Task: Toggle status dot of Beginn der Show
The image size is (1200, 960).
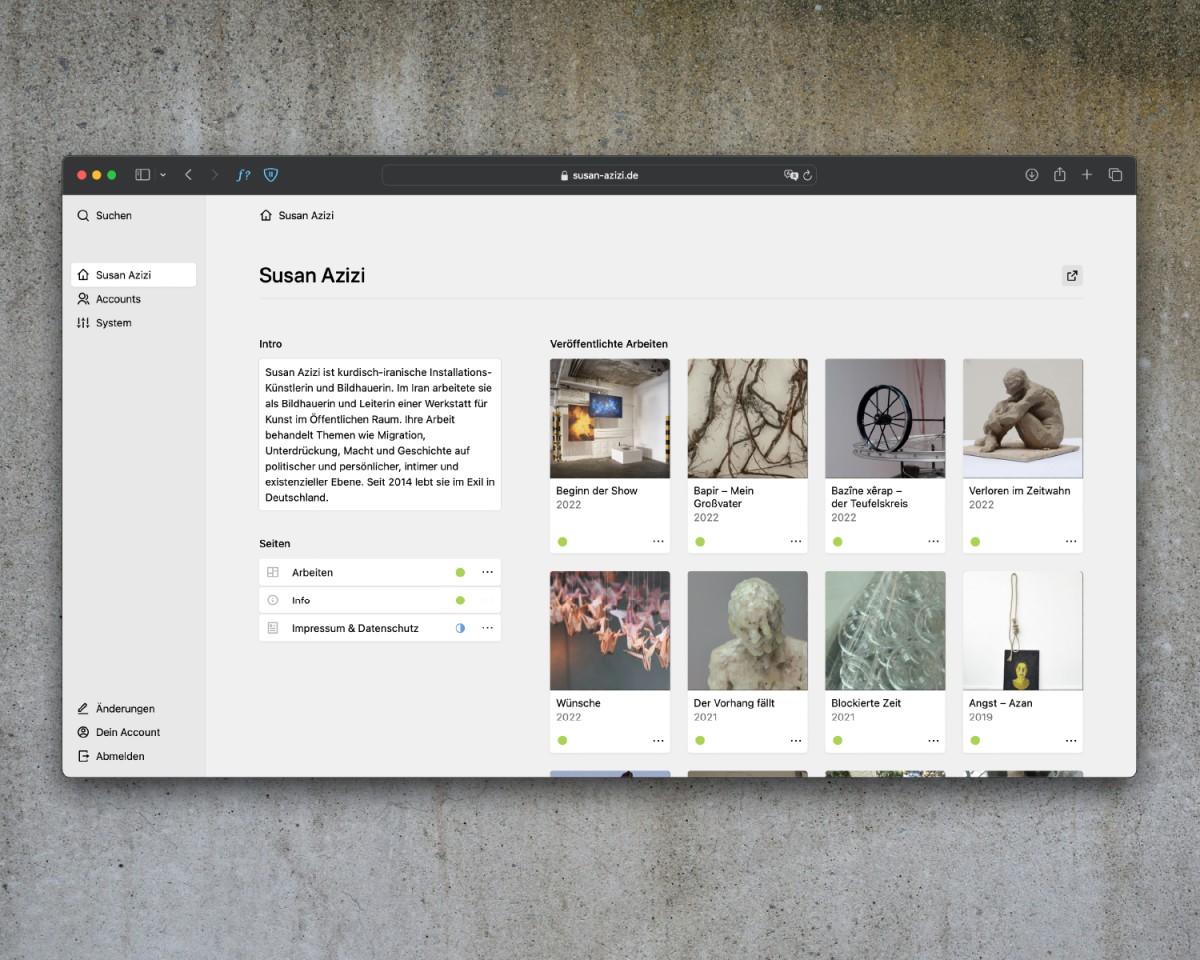Action: (562, 542)
